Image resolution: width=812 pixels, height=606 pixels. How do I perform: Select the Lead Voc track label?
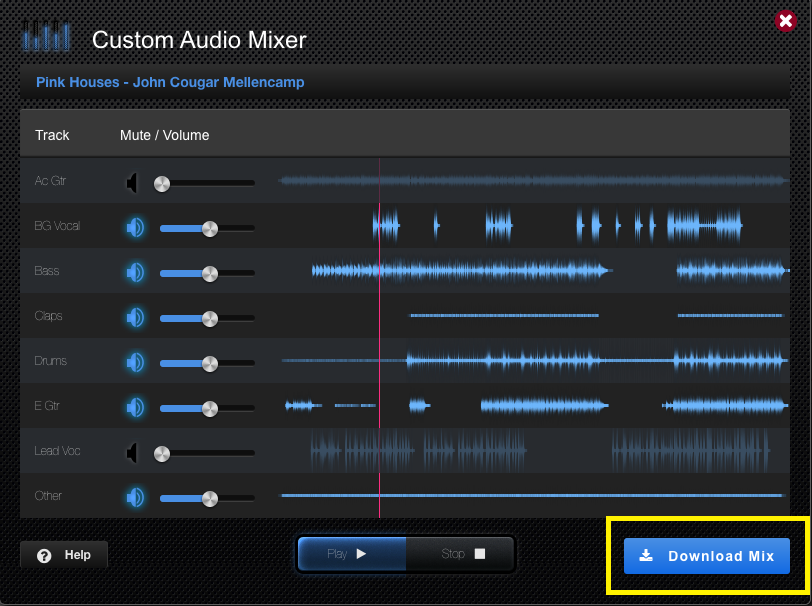click(57, 451)
